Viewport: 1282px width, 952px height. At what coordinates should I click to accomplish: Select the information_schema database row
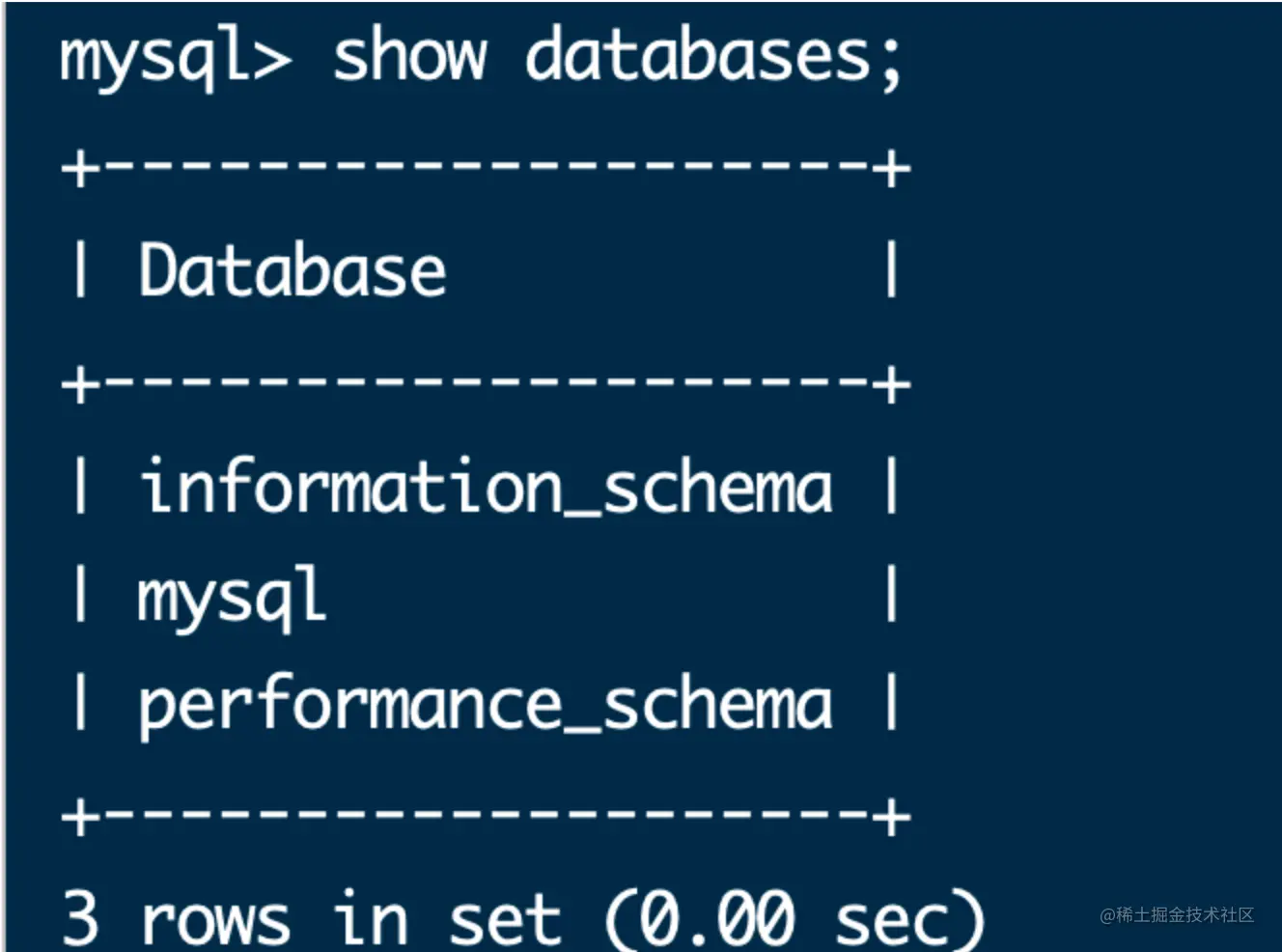coord(485,487)
